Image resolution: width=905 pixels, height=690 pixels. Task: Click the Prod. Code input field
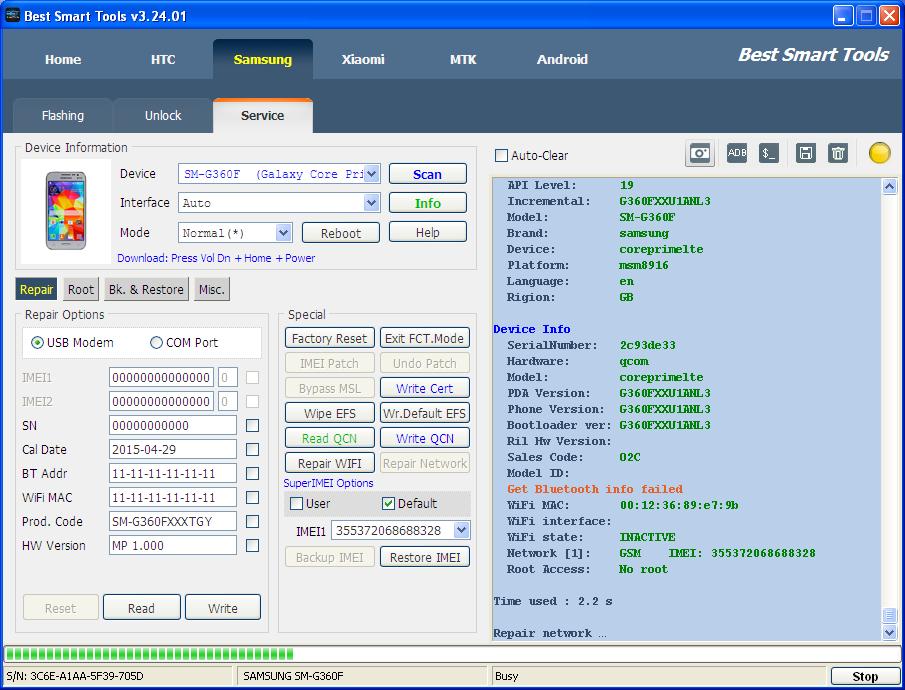point(173,521)
